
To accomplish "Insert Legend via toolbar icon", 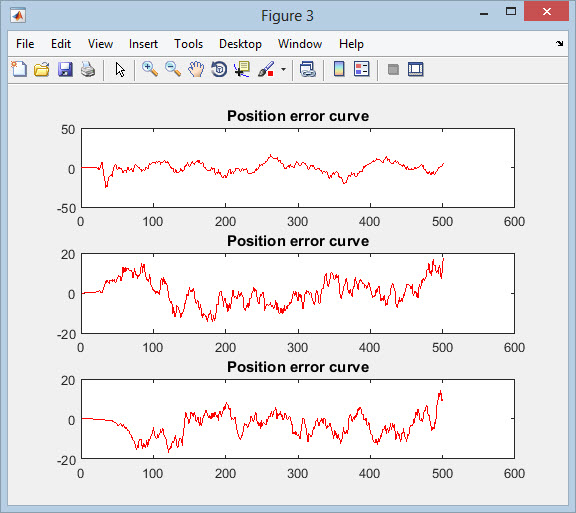I will coord(361,69).
